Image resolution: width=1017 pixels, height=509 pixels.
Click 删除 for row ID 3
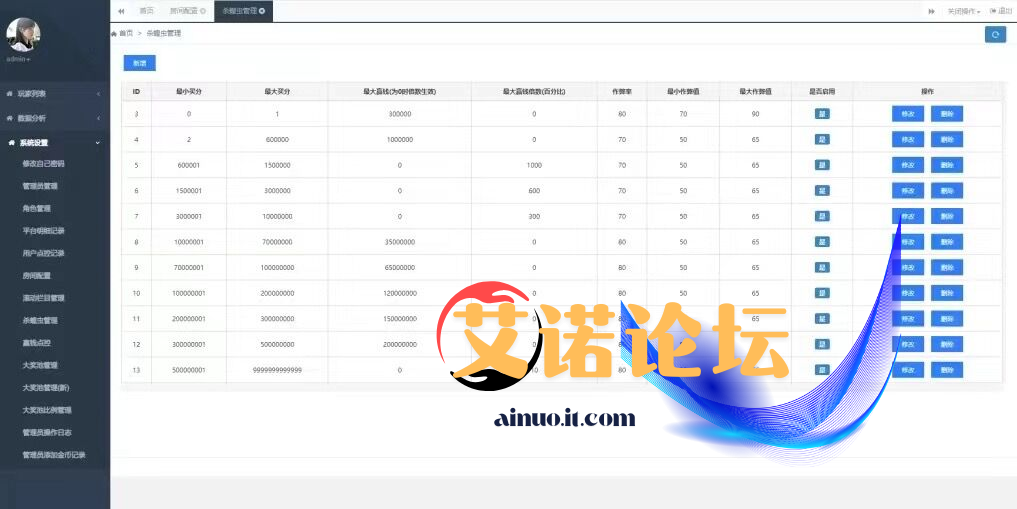[x=947, y=114]
